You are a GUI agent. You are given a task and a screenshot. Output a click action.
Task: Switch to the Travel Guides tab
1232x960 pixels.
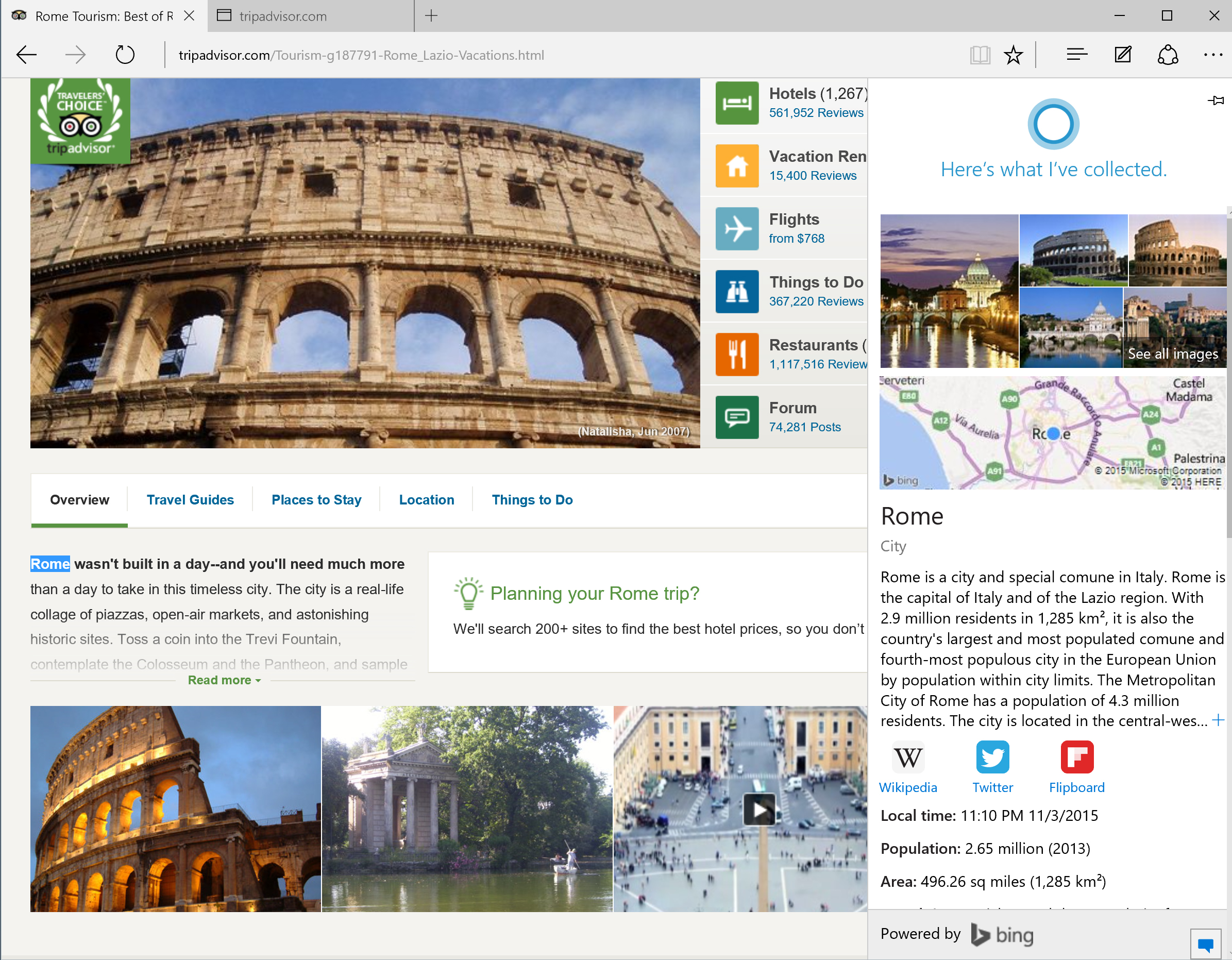(x=190, y=499)
